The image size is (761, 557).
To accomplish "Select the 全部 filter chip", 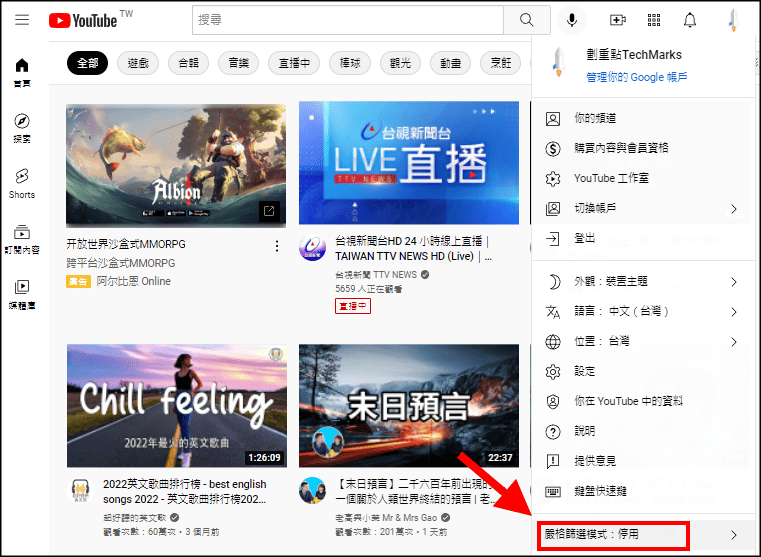I will pos(87,63).
